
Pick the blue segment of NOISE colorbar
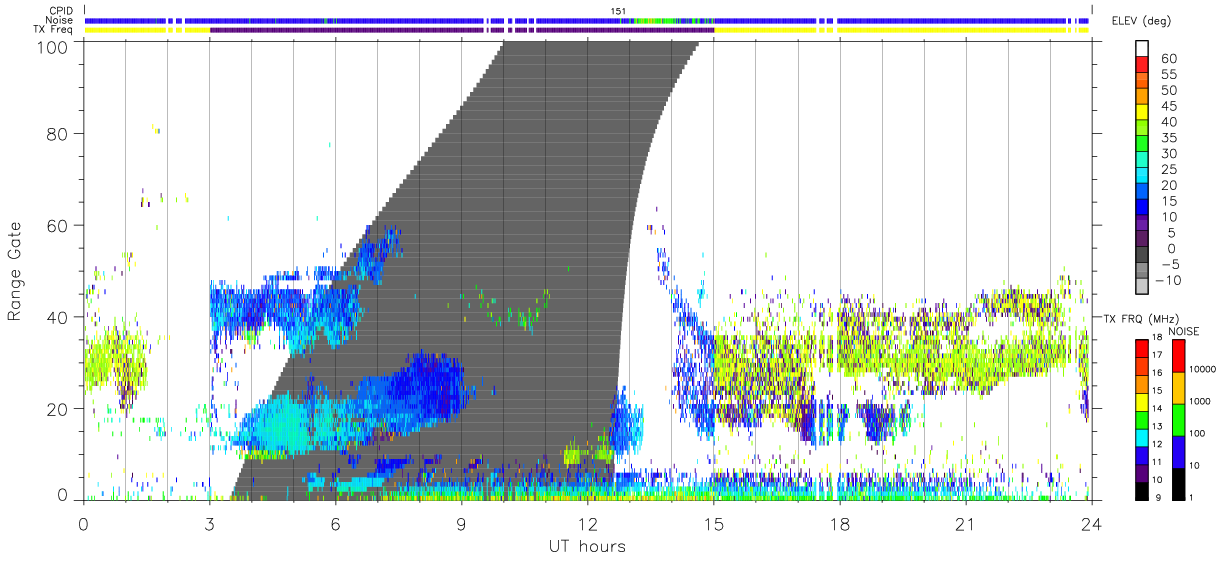1181,451
